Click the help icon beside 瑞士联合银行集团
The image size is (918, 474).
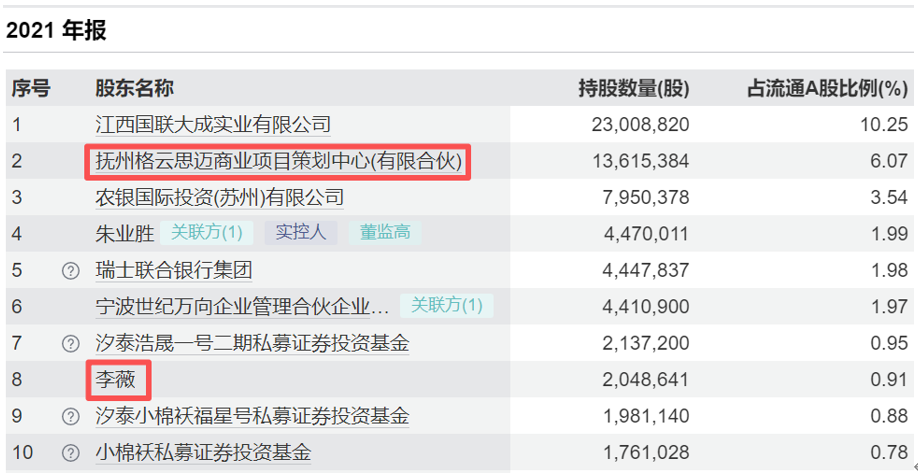click(70, 270)
